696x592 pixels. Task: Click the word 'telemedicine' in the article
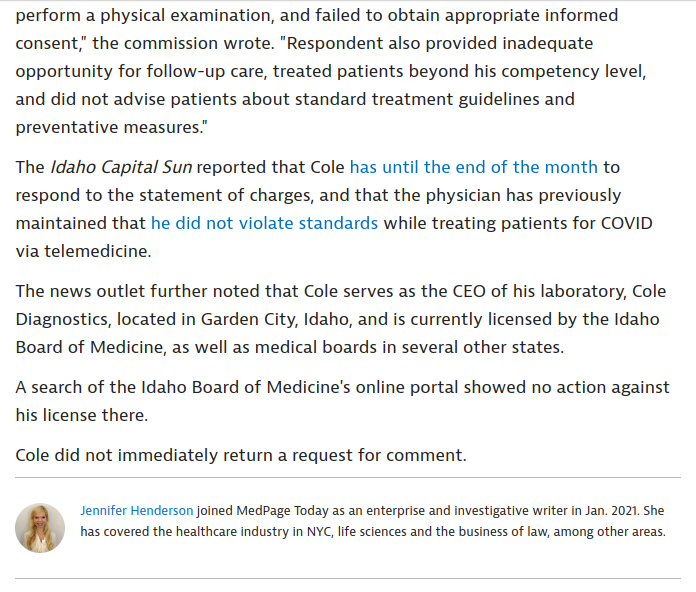(x=98, y=251)
